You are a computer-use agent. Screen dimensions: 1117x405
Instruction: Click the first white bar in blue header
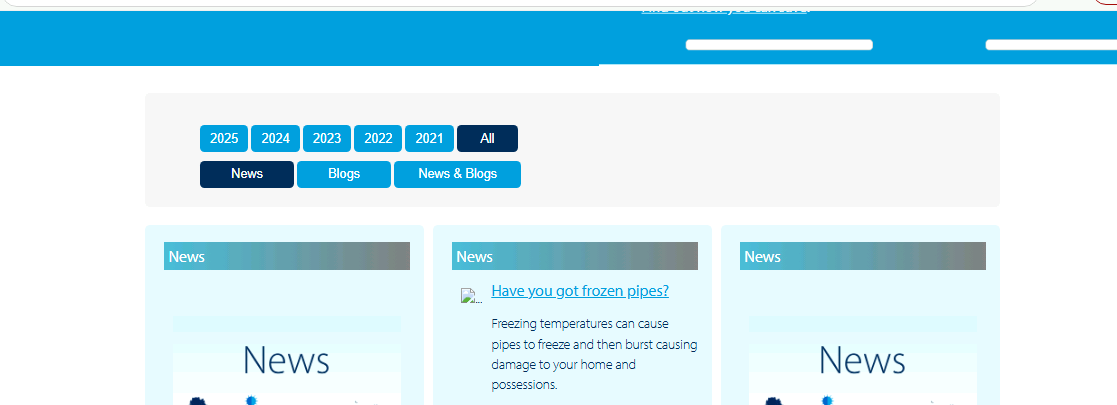[x=779, y=45]
